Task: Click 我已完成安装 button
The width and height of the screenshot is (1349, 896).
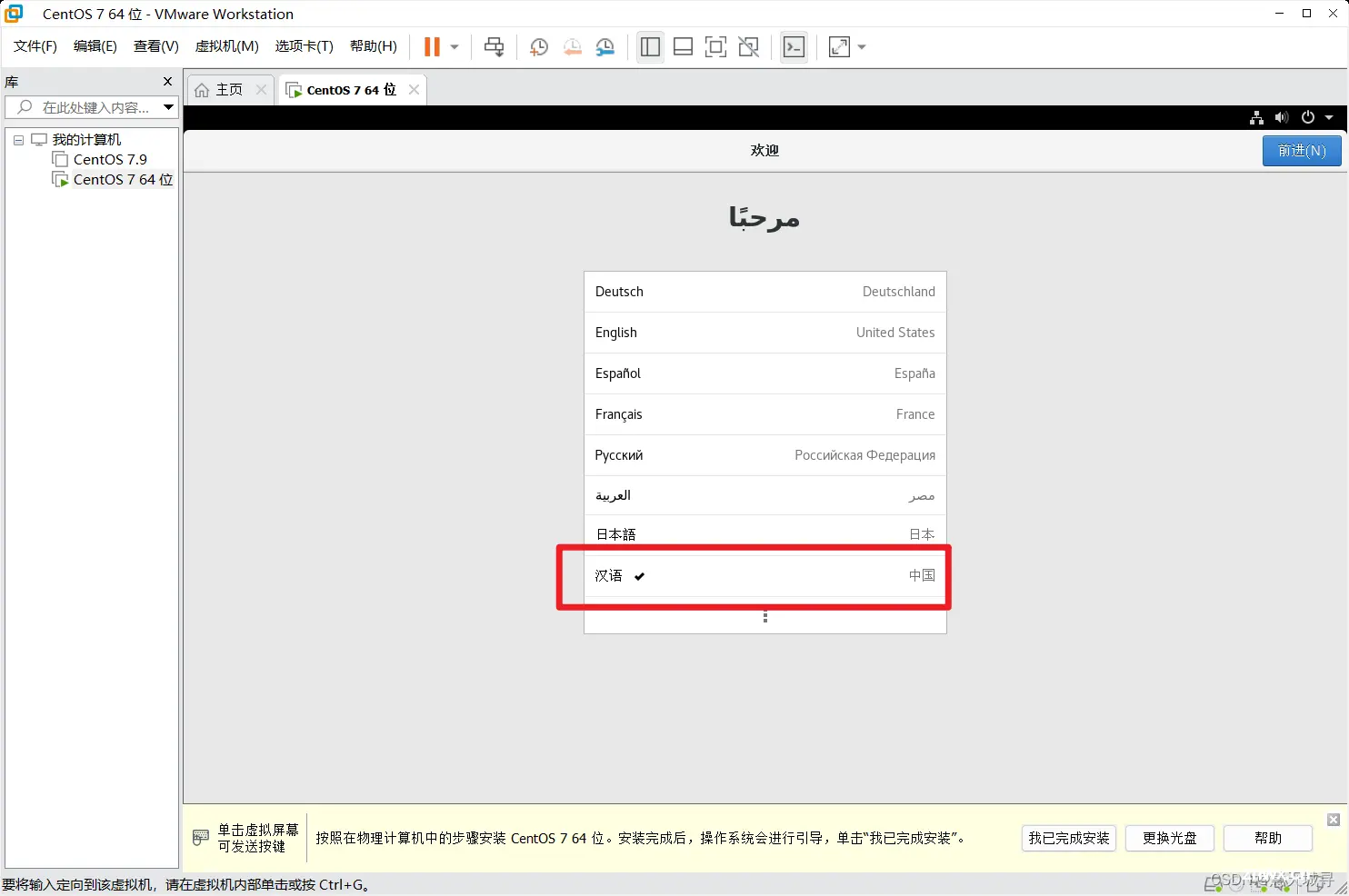Action: point(1069,838)
